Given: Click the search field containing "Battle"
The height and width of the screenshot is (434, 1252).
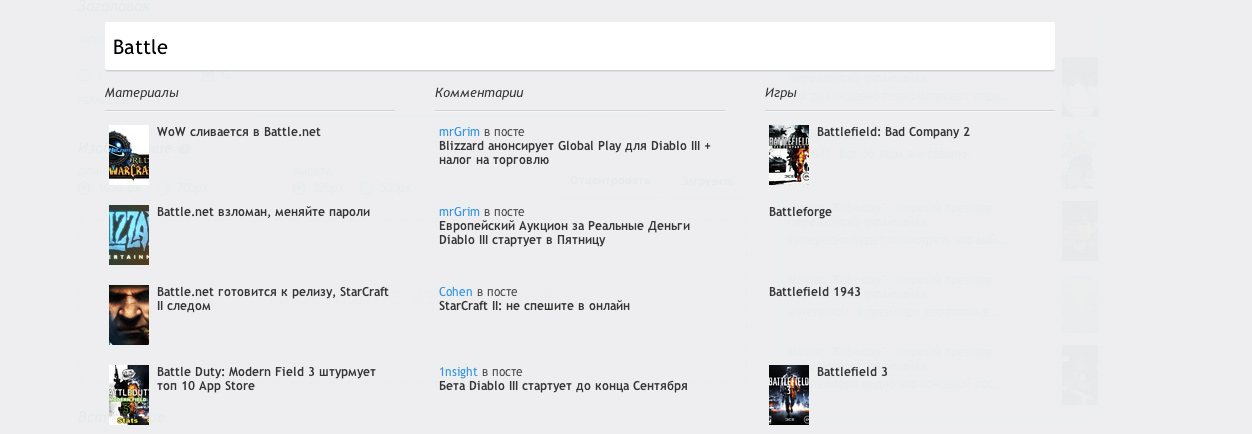Looking at the screenshot, I should [x=579, y=47].
